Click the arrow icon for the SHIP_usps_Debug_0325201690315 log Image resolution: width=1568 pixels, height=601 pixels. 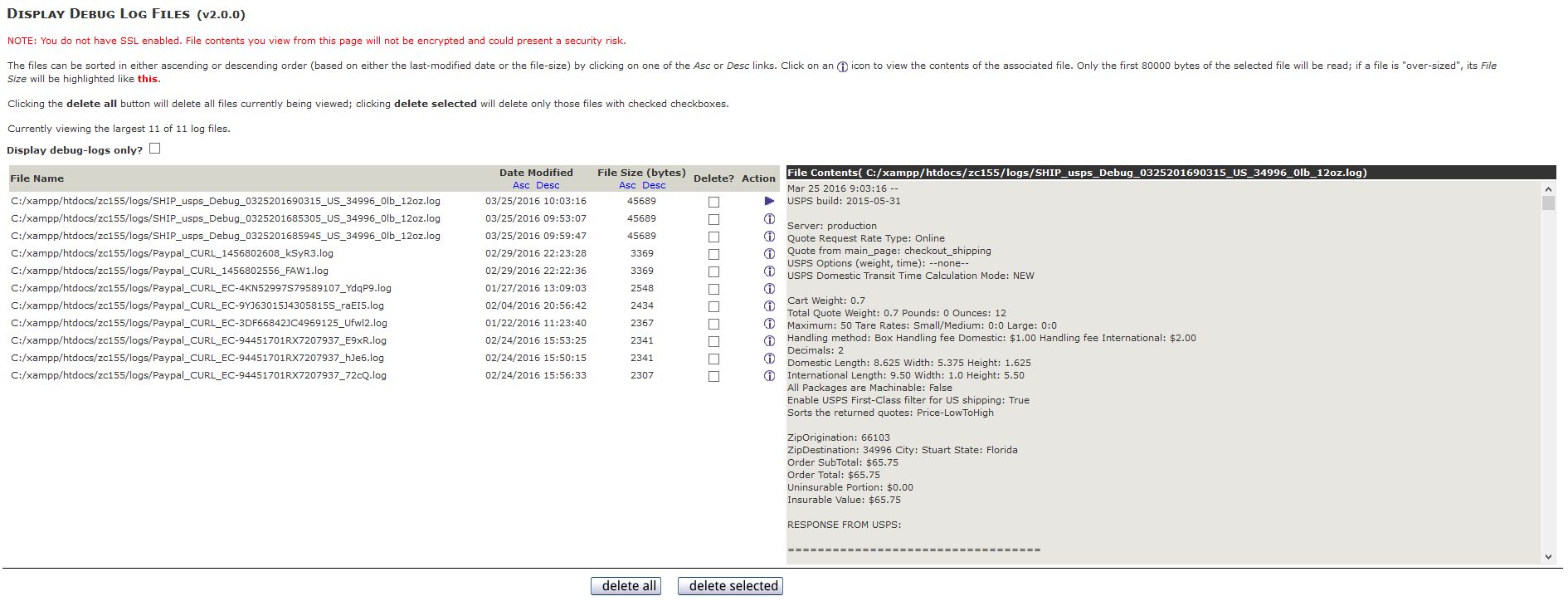tap(769, 201)
